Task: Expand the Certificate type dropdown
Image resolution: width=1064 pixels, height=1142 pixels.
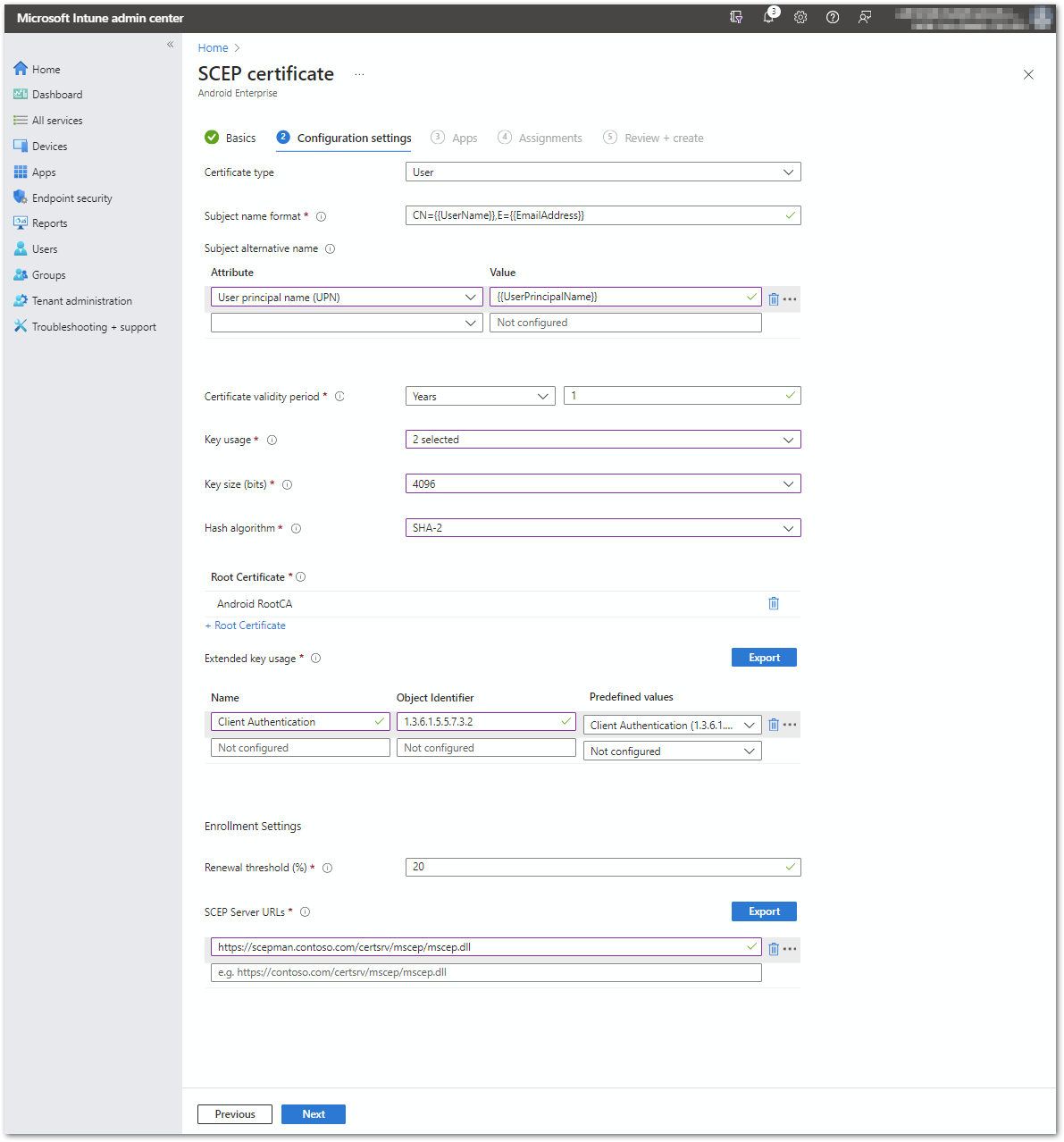Action: pyautogui.click(x=603, y=172)
